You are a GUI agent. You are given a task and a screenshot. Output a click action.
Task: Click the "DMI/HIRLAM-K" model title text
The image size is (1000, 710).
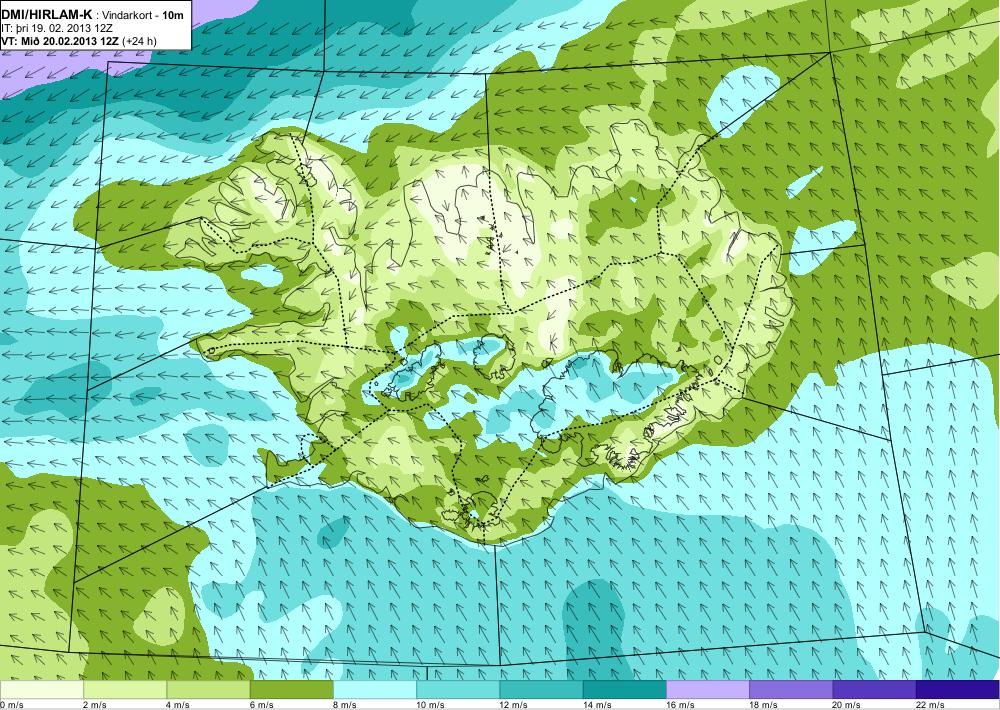click(x=48, y=15)
